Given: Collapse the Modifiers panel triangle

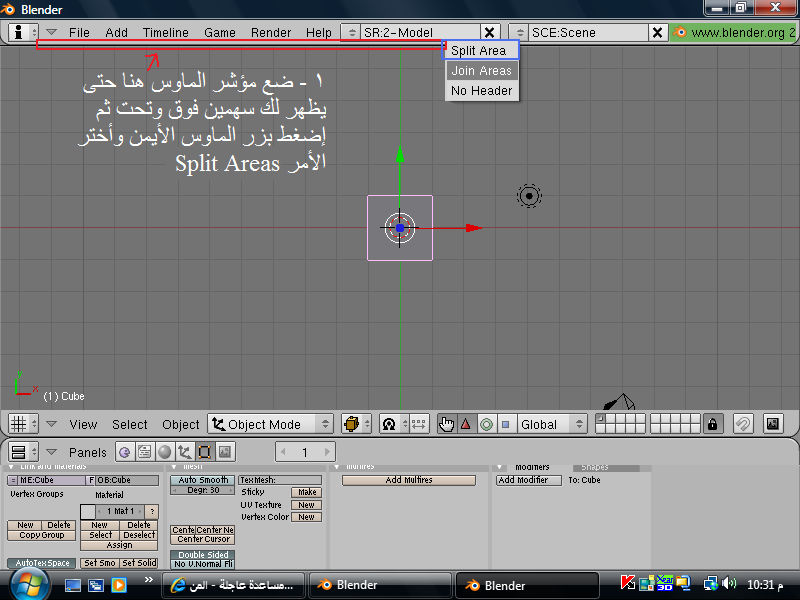Looking at the screenshot, I should [x=499, y=467].
